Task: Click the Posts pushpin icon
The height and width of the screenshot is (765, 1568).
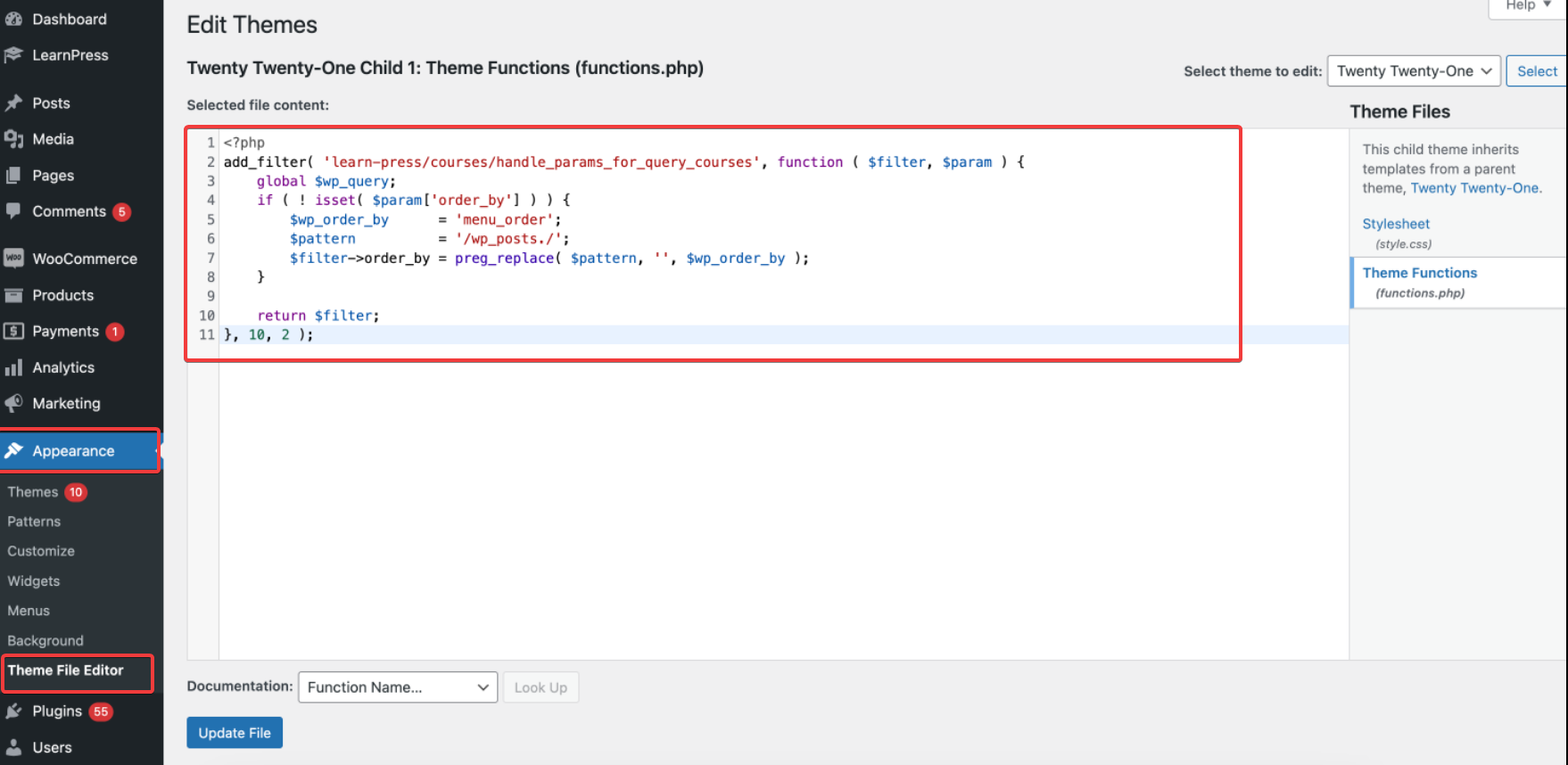Action: pos(13,103)
